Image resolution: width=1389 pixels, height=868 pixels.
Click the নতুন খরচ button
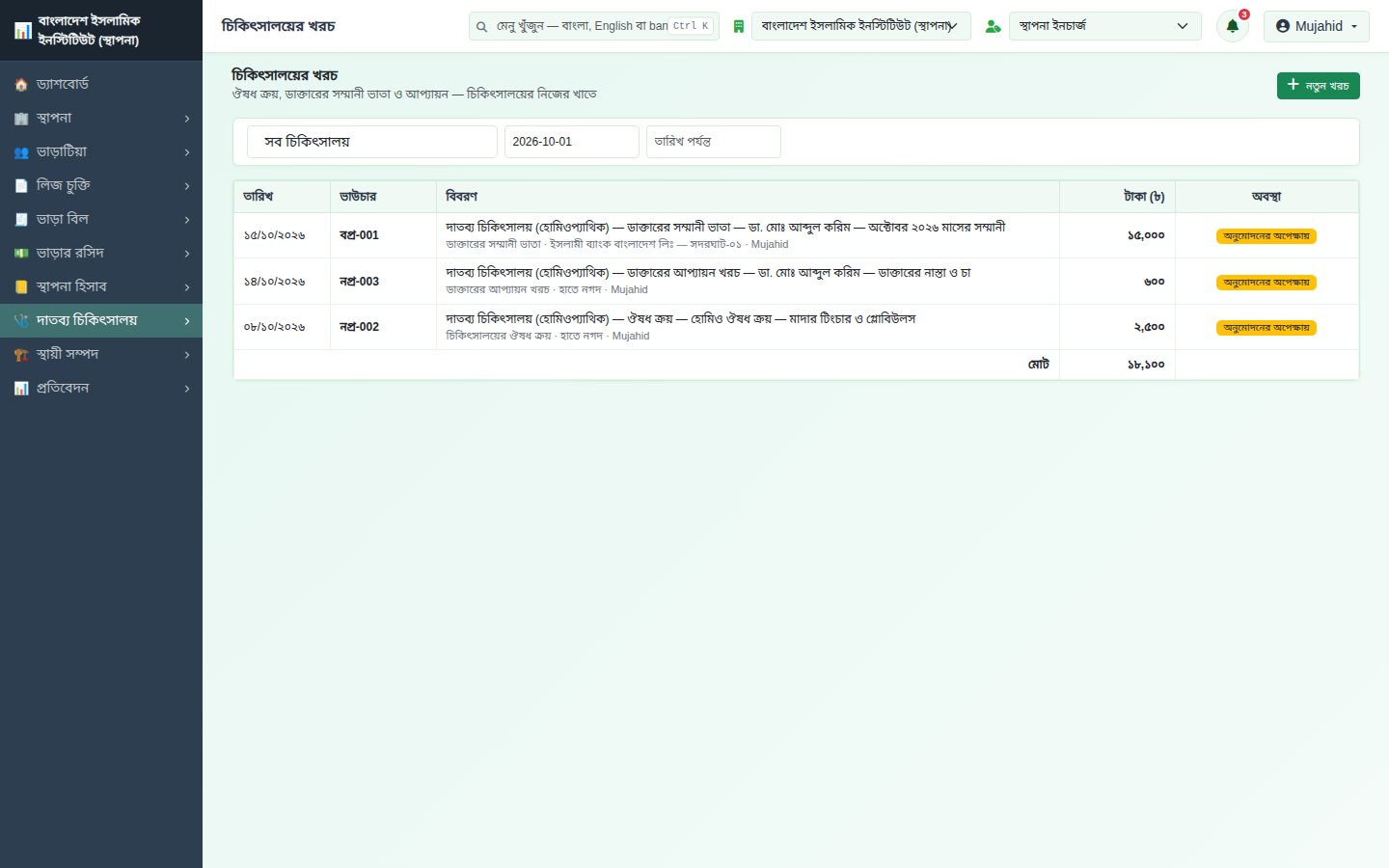point(1318,86)
